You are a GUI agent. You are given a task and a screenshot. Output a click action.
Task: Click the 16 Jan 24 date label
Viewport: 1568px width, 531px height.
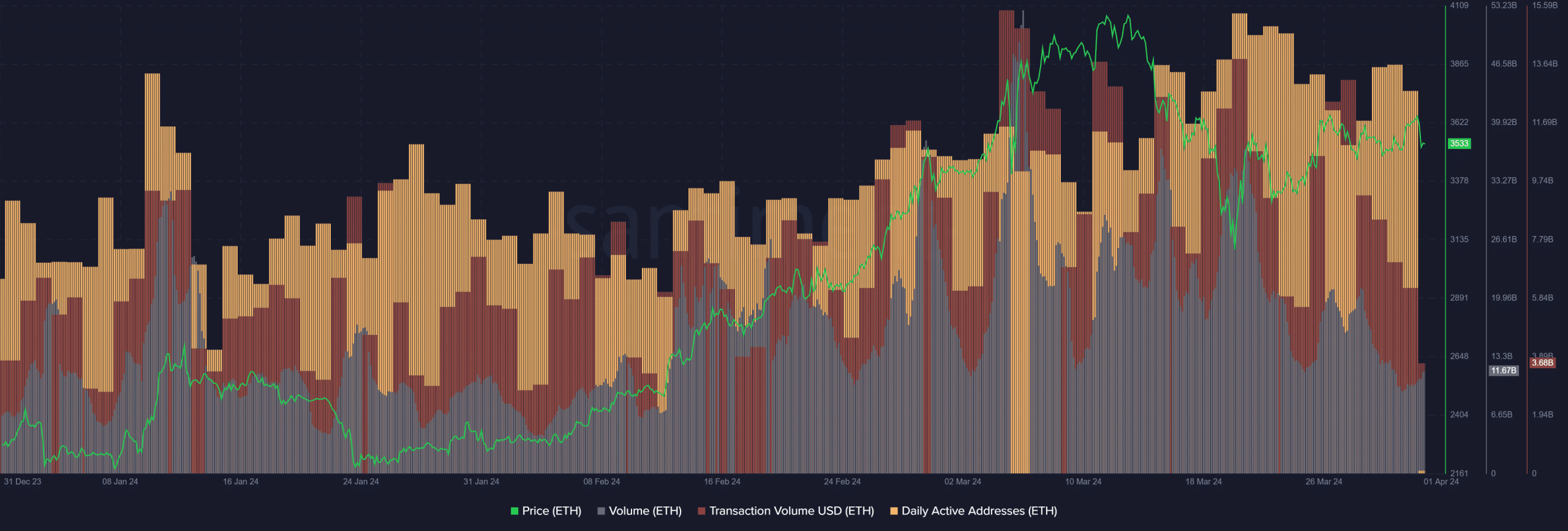point(241,481)
